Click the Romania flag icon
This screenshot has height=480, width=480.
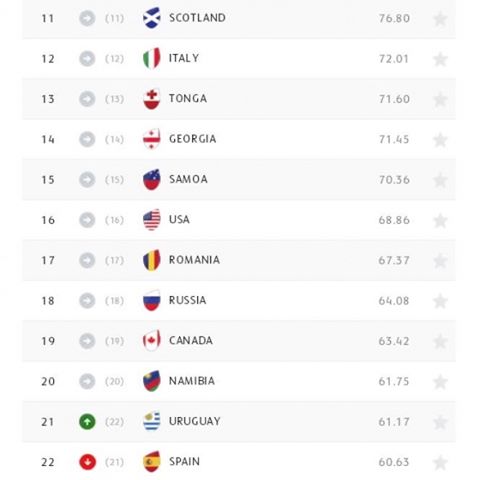pos(152,260)
